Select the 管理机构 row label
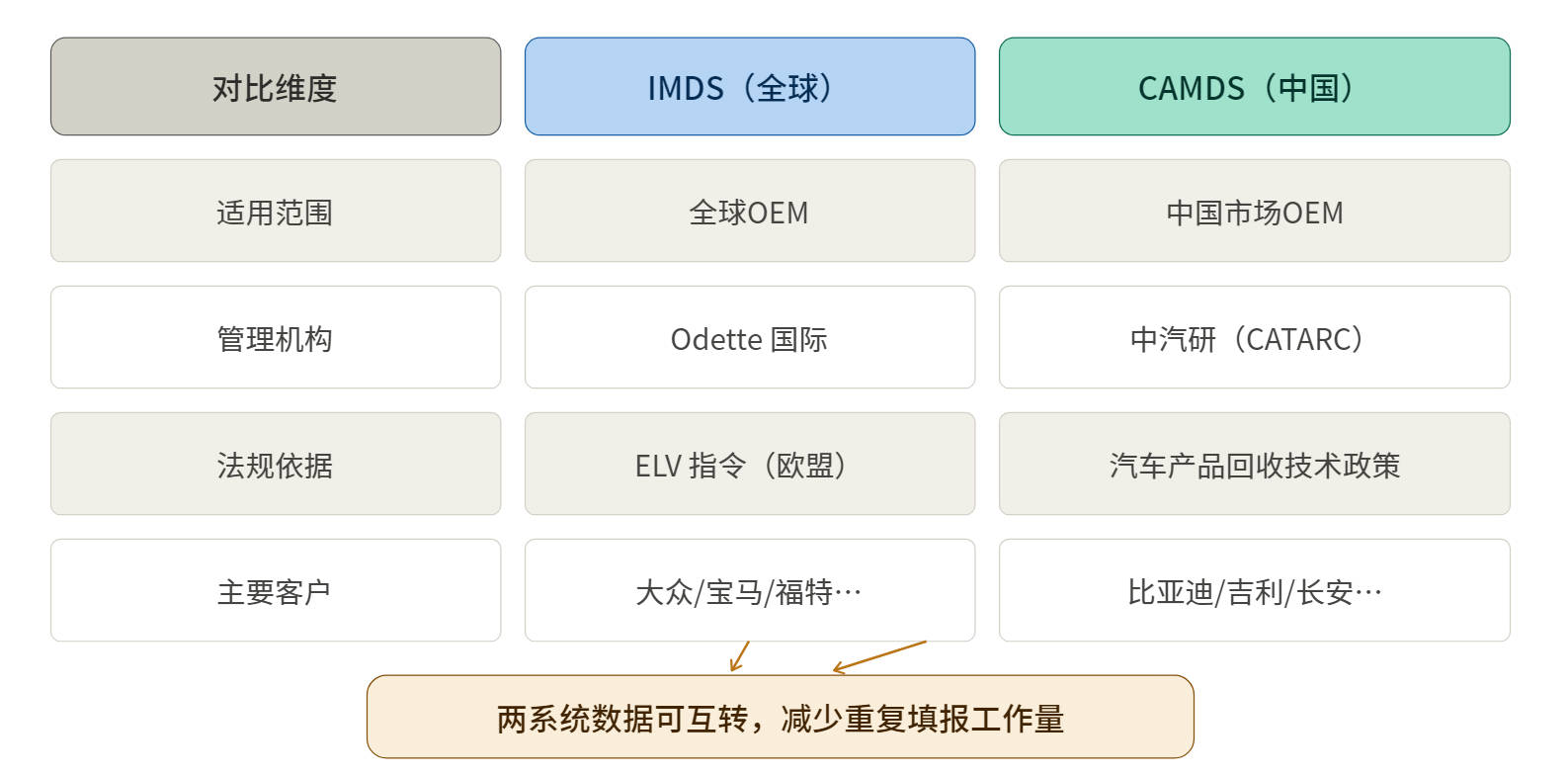Viewport: 1568px width, 775px height. click(276, 337)
